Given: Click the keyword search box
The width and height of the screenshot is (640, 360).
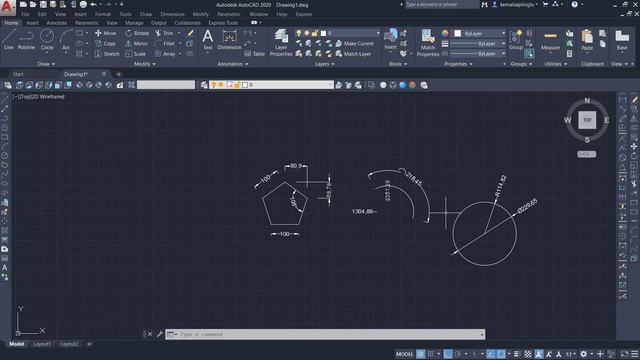Looking at the screenshot, I should (x=442, y=4).
